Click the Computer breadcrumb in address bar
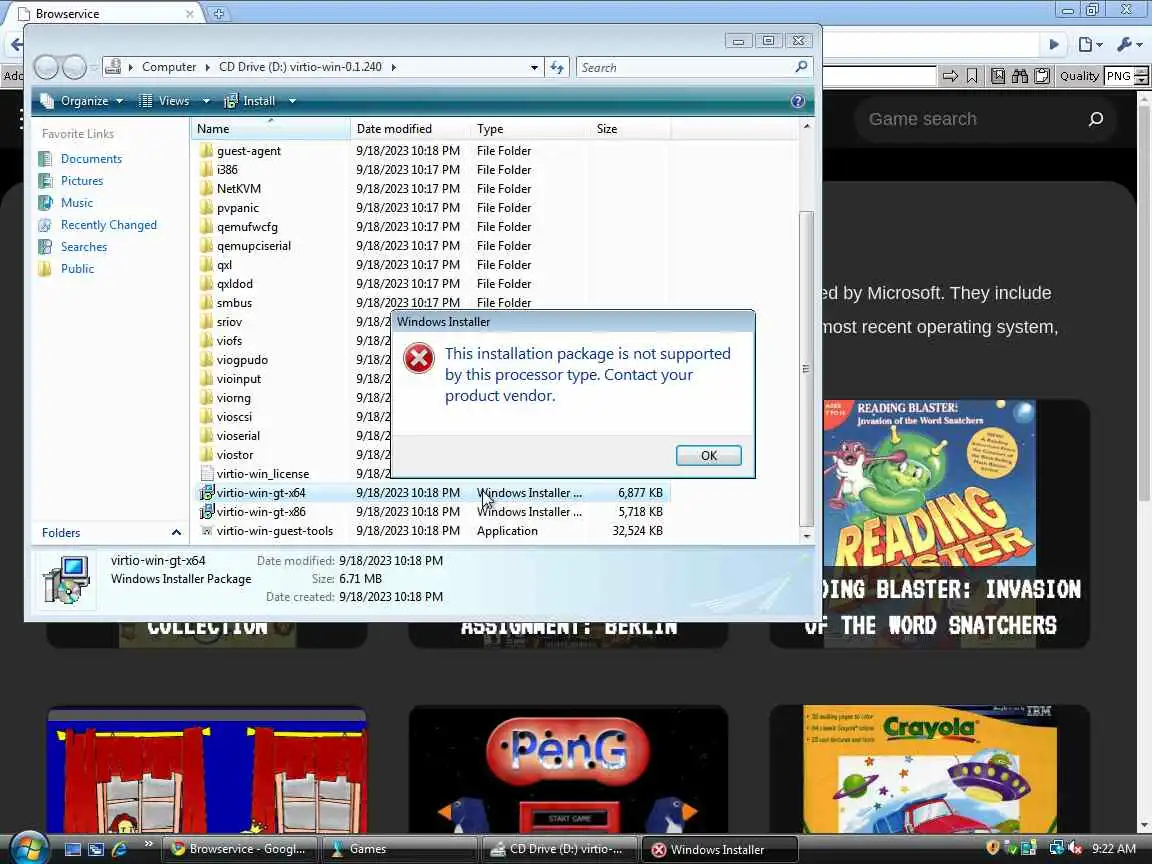 click(x=169, y=67)
